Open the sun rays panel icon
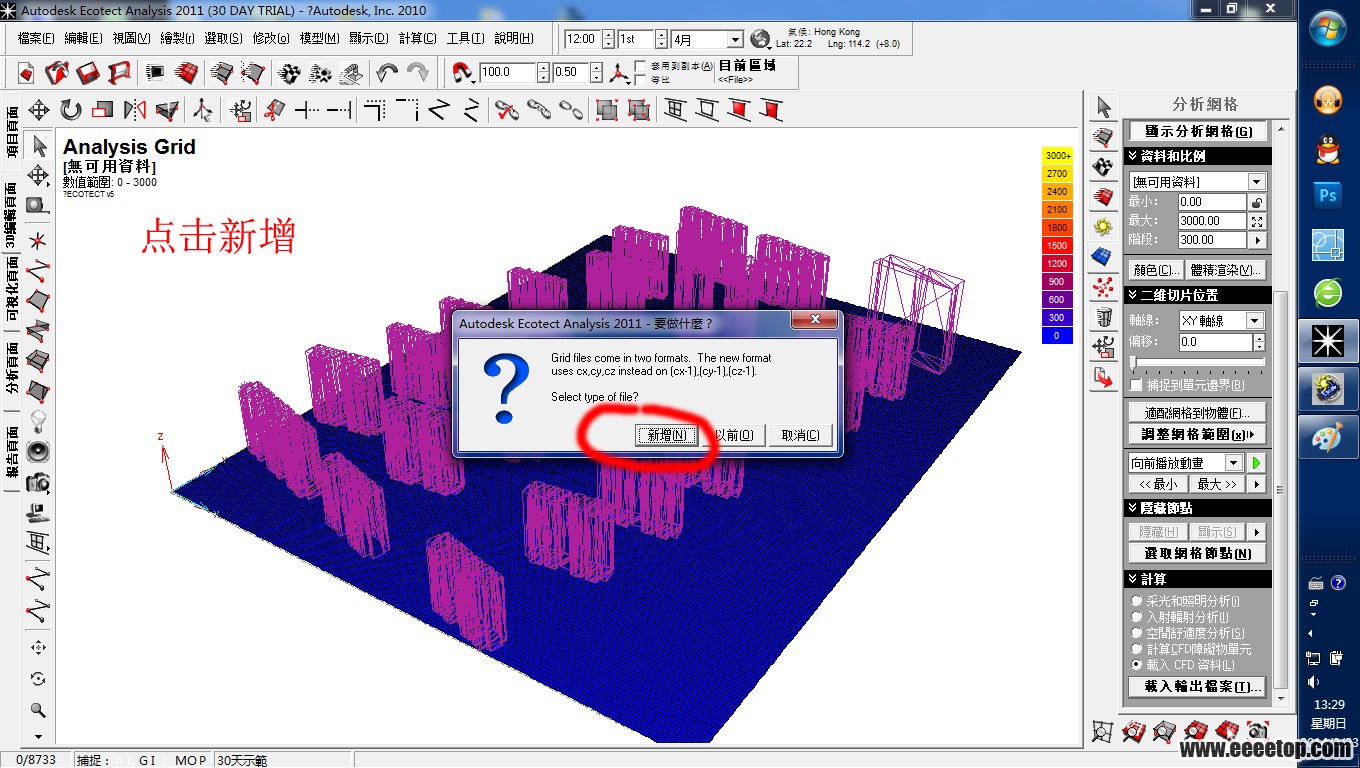 [x=1103, y=226]
